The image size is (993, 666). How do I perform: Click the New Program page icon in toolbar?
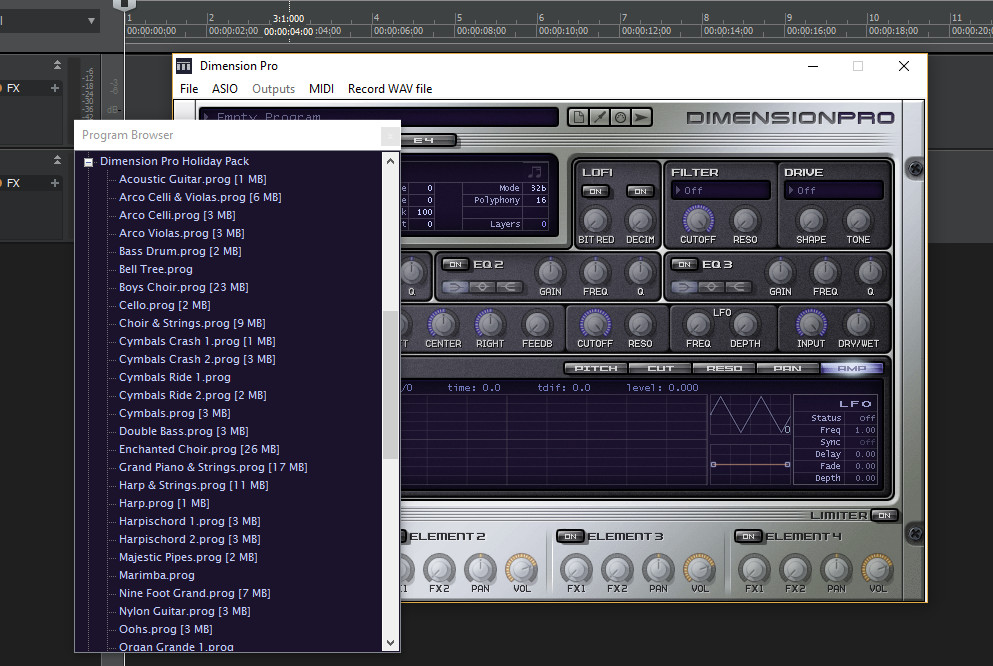[x=581, y=117]
